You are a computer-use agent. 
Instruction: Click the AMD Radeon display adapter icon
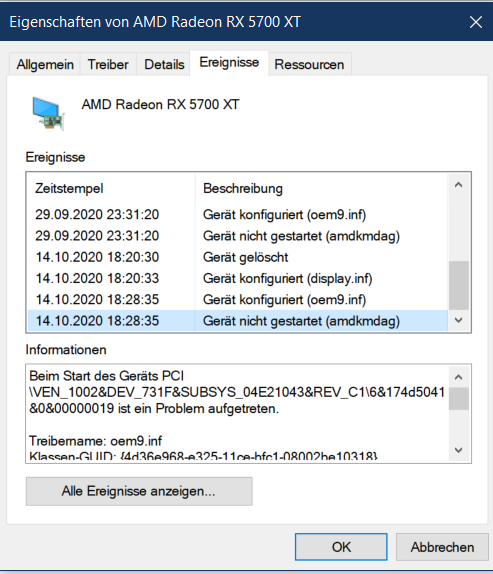(48, 113)
